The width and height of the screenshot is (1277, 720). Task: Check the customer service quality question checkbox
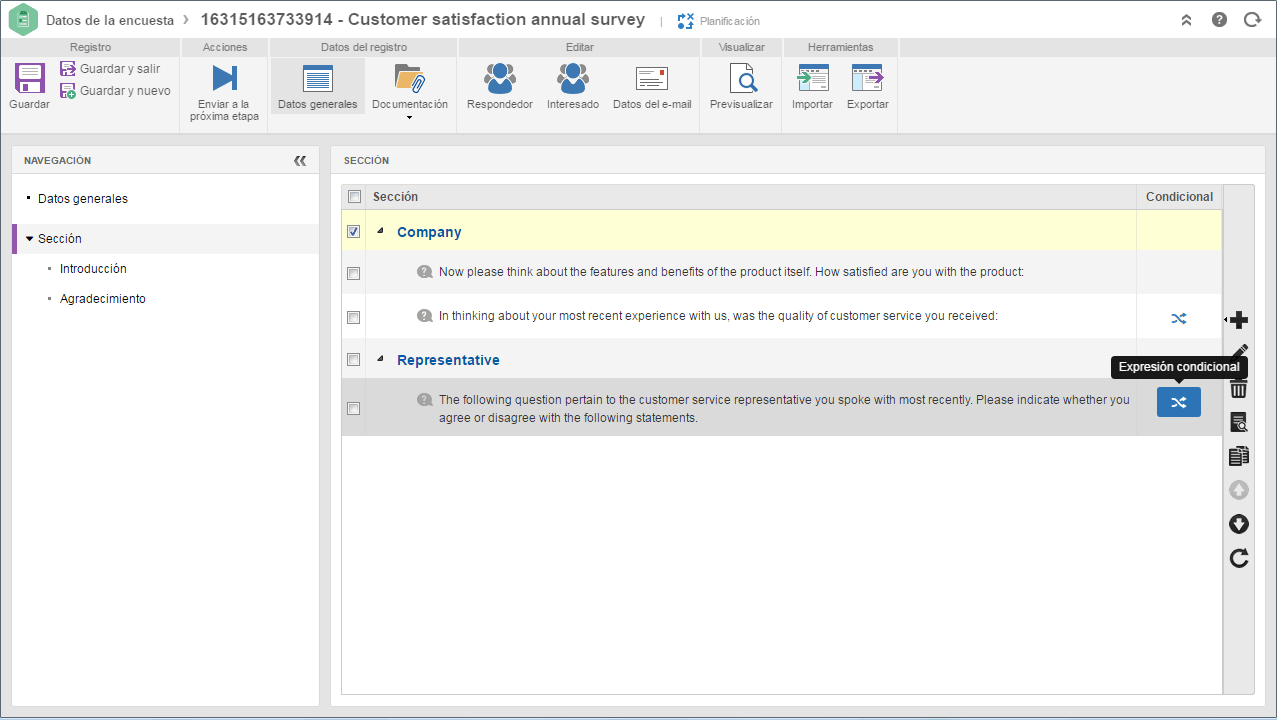click(354, 318)
